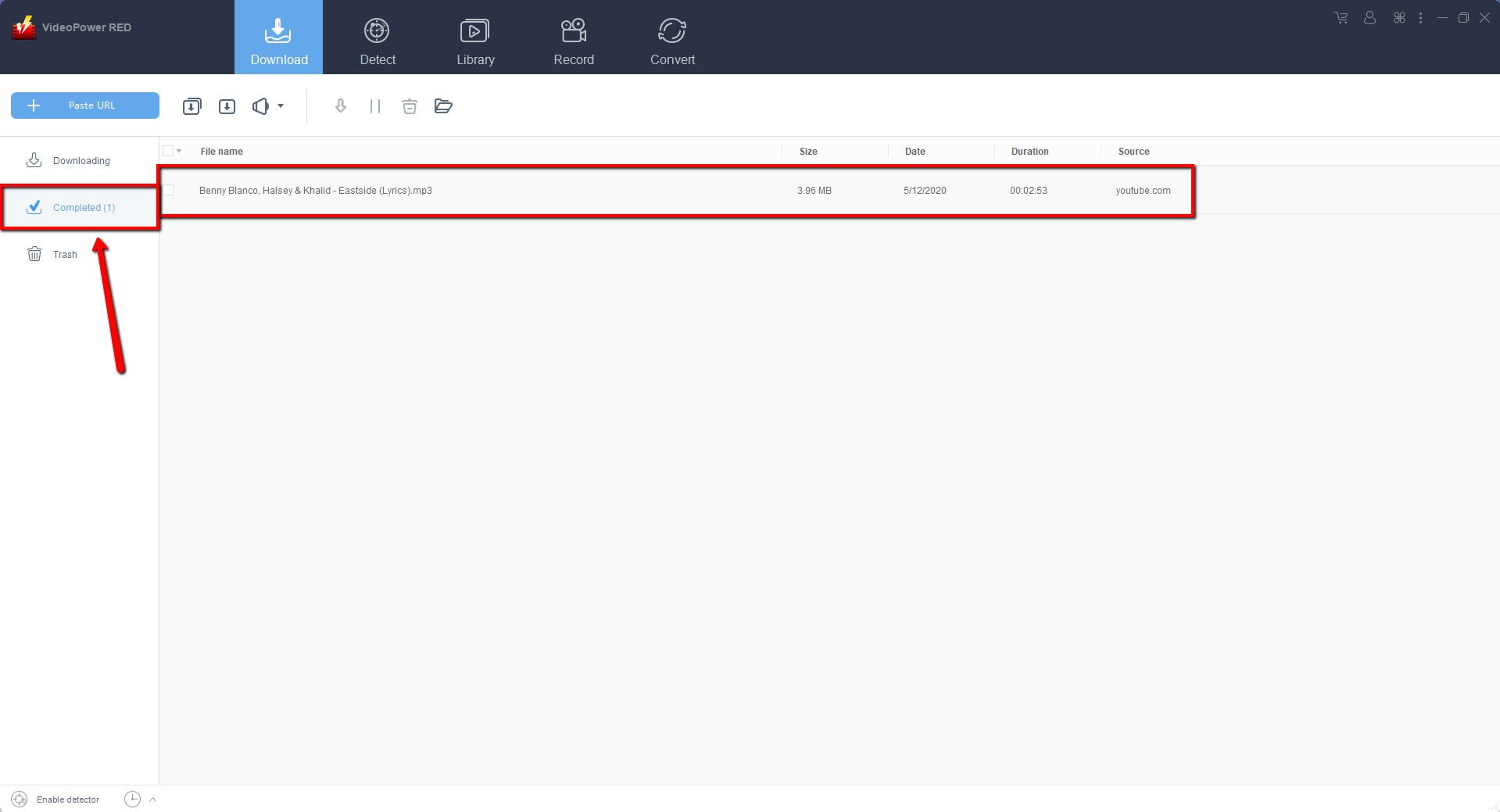Open the dropdown arrow next to select-all checkbox
The width and height of the screenshot is (1500, 812).
coord(180,151)
